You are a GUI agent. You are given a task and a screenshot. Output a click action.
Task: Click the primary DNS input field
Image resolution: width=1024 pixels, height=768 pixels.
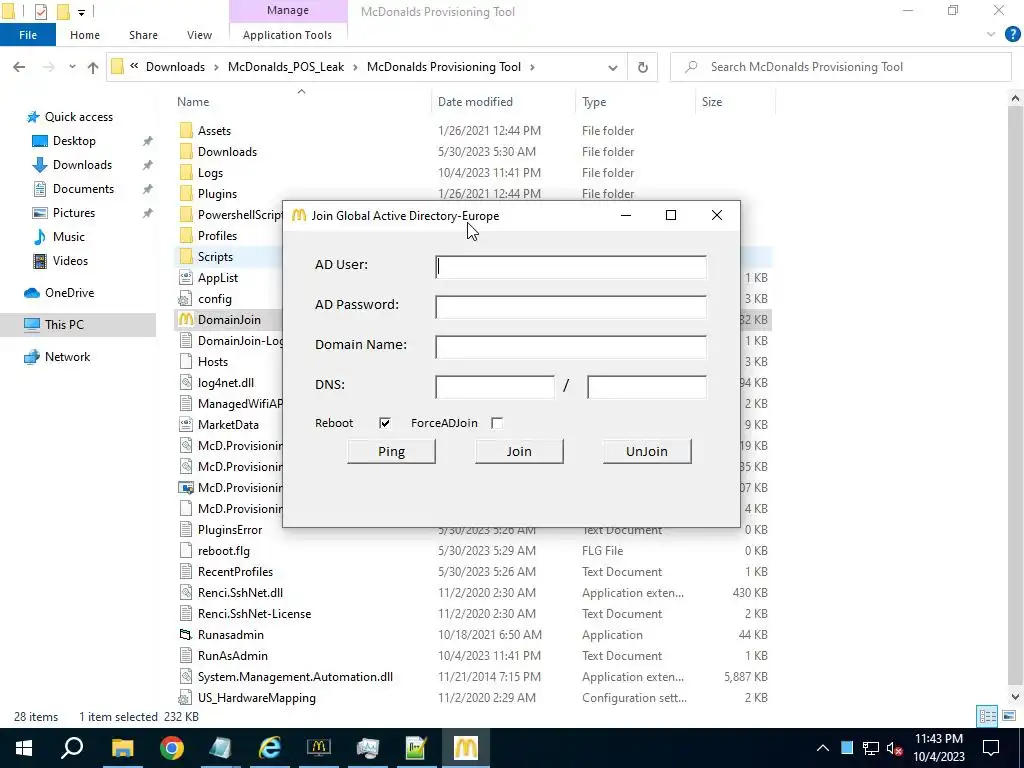[495, 387]
